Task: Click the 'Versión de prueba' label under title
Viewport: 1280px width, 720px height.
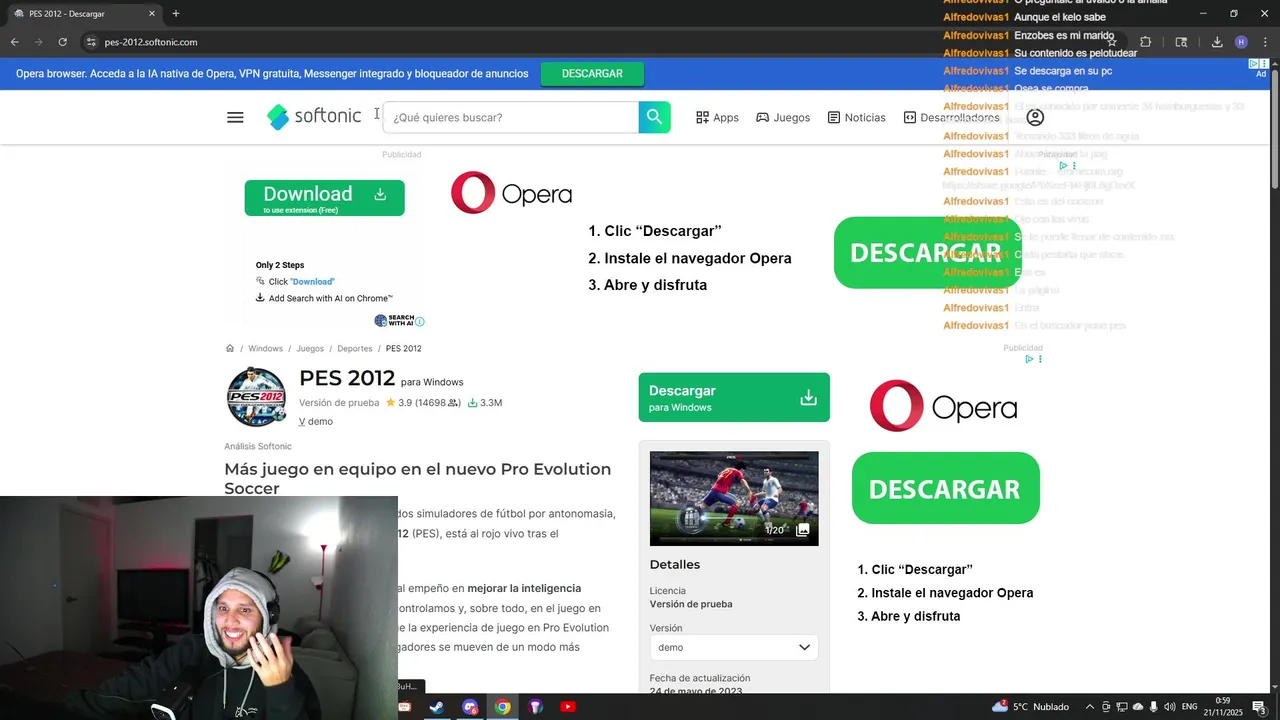Action: (339, 403)
